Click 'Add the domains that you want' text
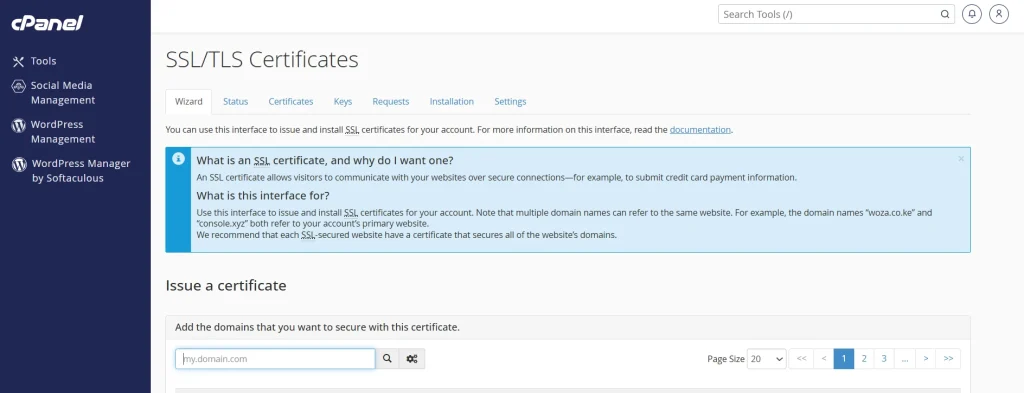 tap(317, 327)
